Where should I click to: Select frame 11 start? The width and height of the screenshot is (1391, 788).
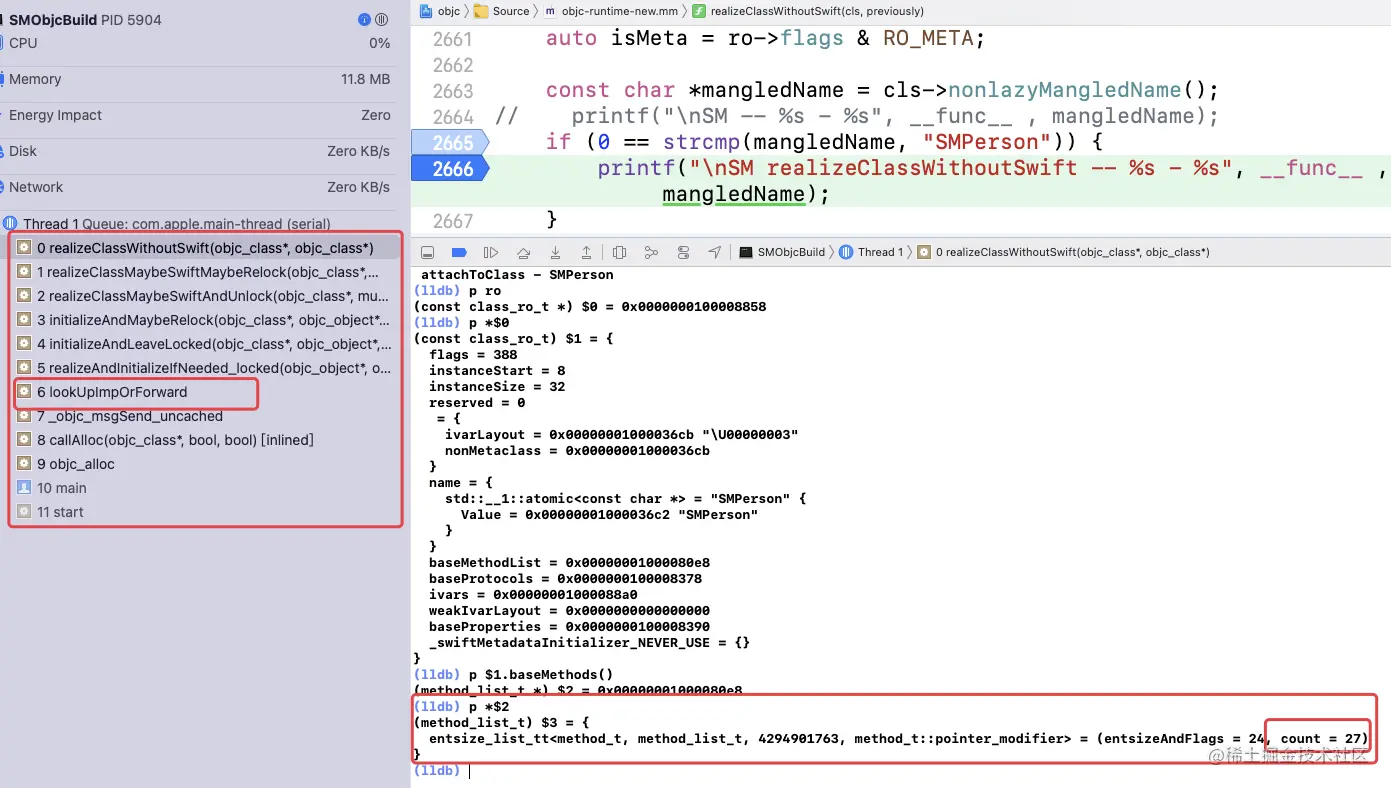coord(205,512)
